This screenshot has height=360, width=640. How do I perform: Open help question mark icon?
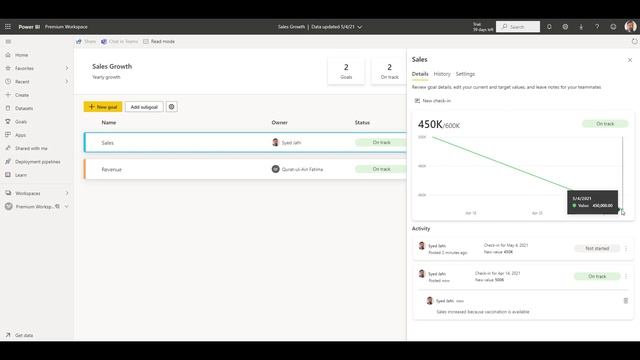[597, 27]
